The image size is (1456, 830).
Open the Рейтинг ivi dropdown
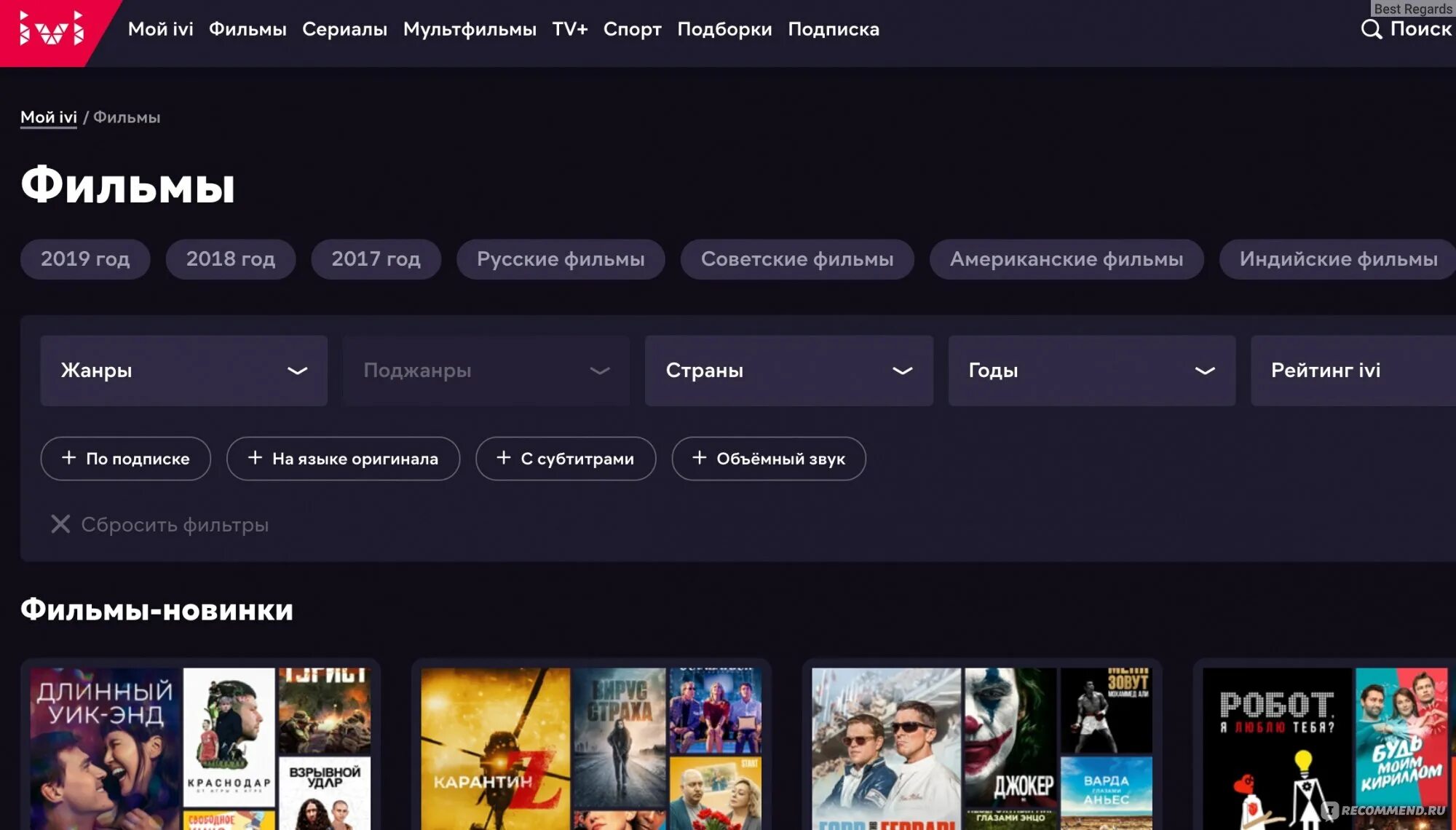pyautogui.click(x=1353, y=371)
